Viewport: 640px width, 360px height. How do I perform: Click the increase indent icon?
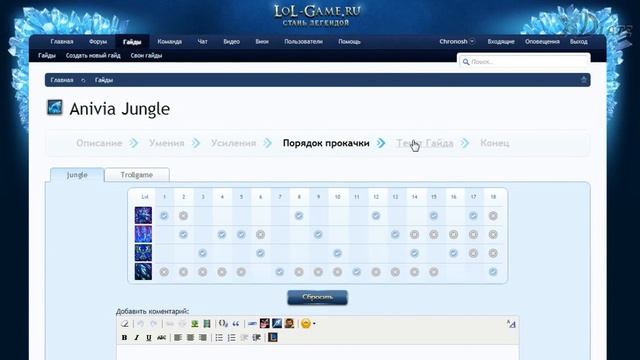tap(256, 338)
